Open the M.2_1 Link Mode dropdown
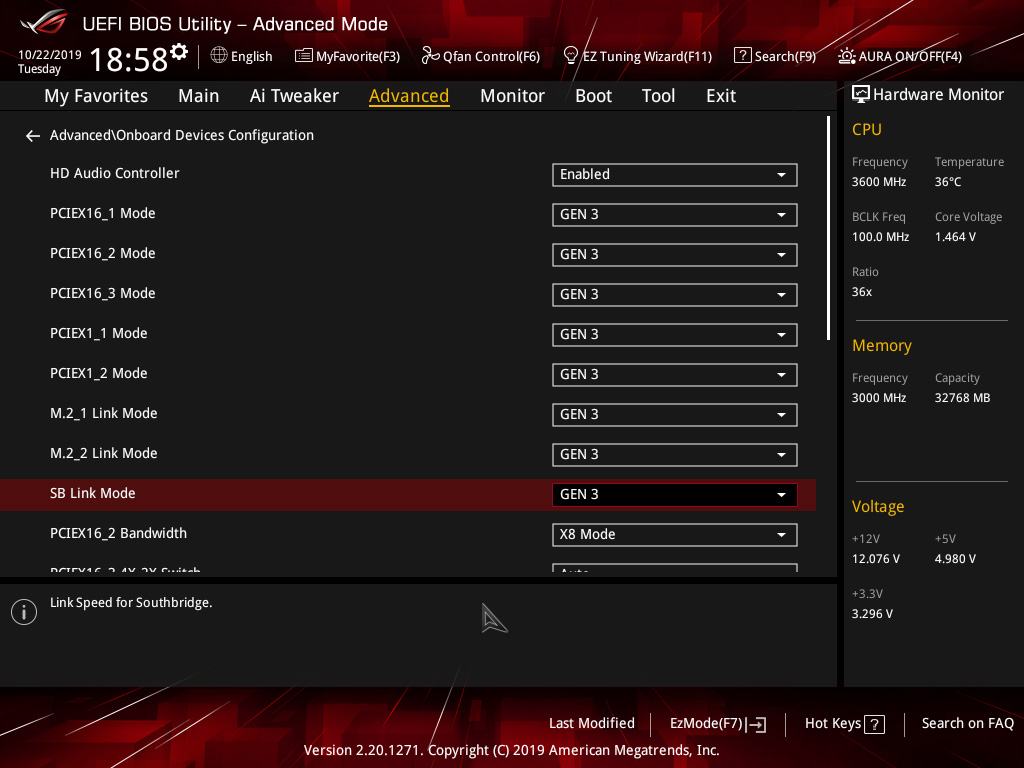The image size is (1024, 768). 675,415
